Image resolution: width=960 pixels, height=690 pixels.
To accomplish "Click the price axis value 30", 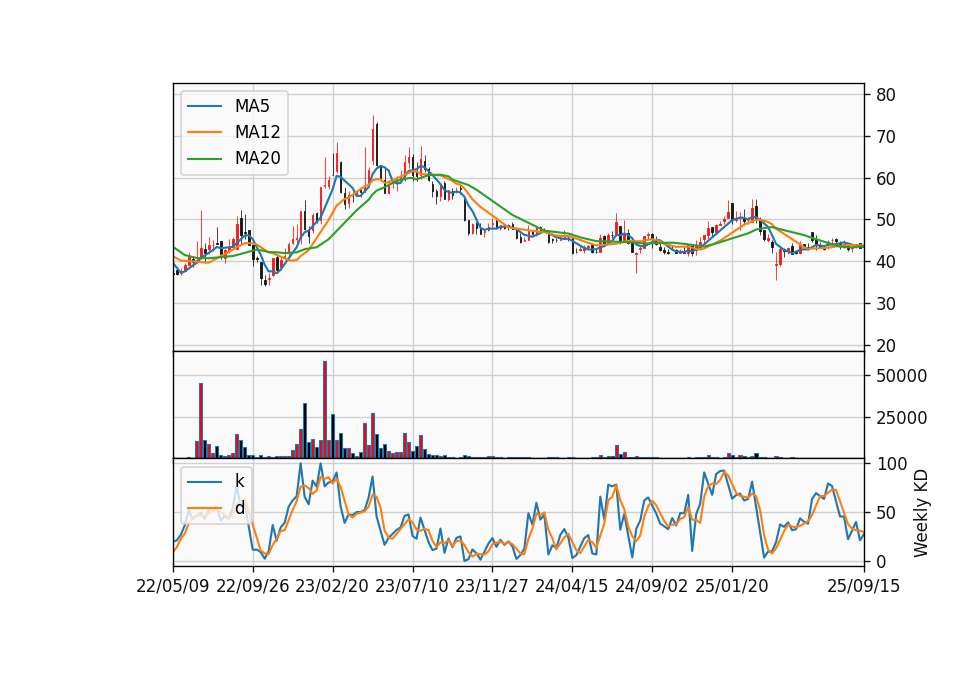I will coord(886,304).
